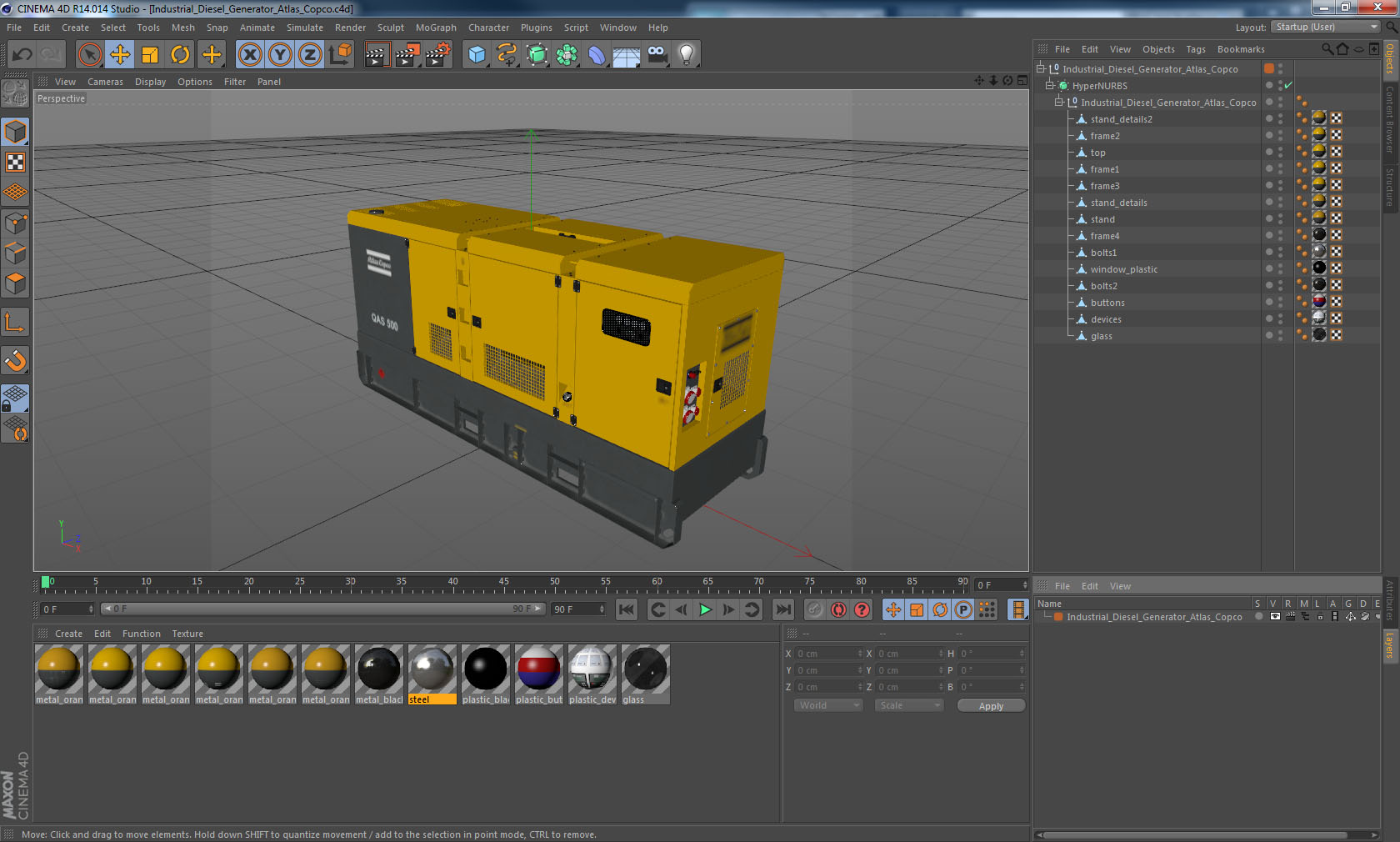Open Object Manager Tags menu
The width and height of the screenshot is (1400, 842).
[1196, 49]
